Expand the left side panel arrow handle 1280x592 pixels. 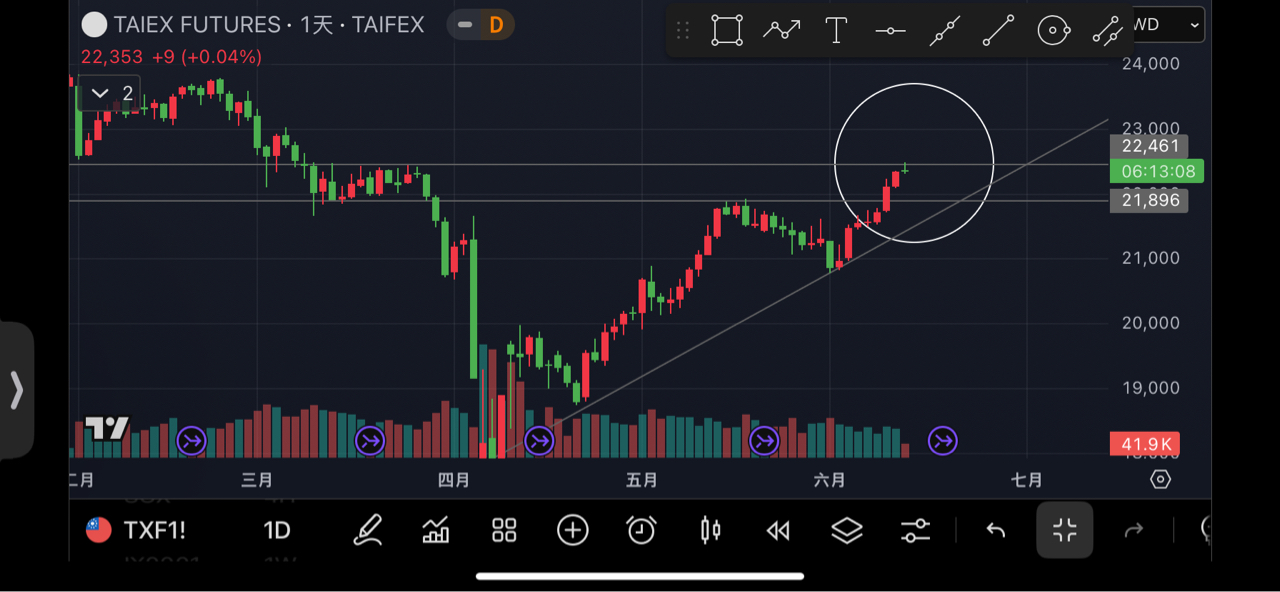click(16, 390)
